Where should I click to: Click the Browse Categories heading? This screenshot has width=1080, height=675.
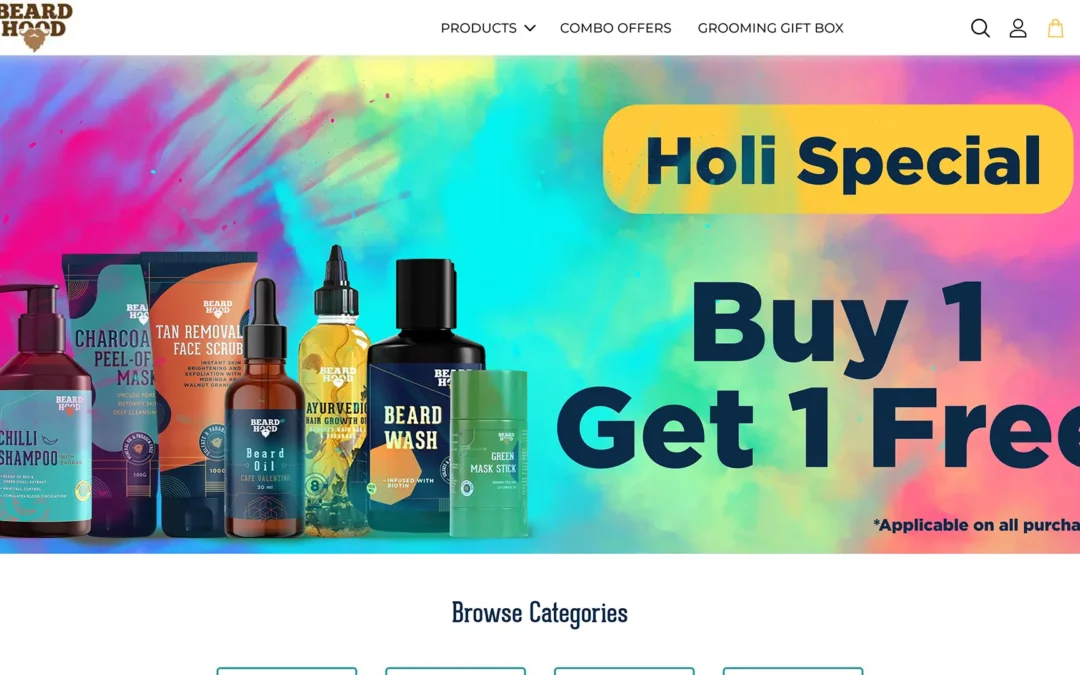coord(539,613)
